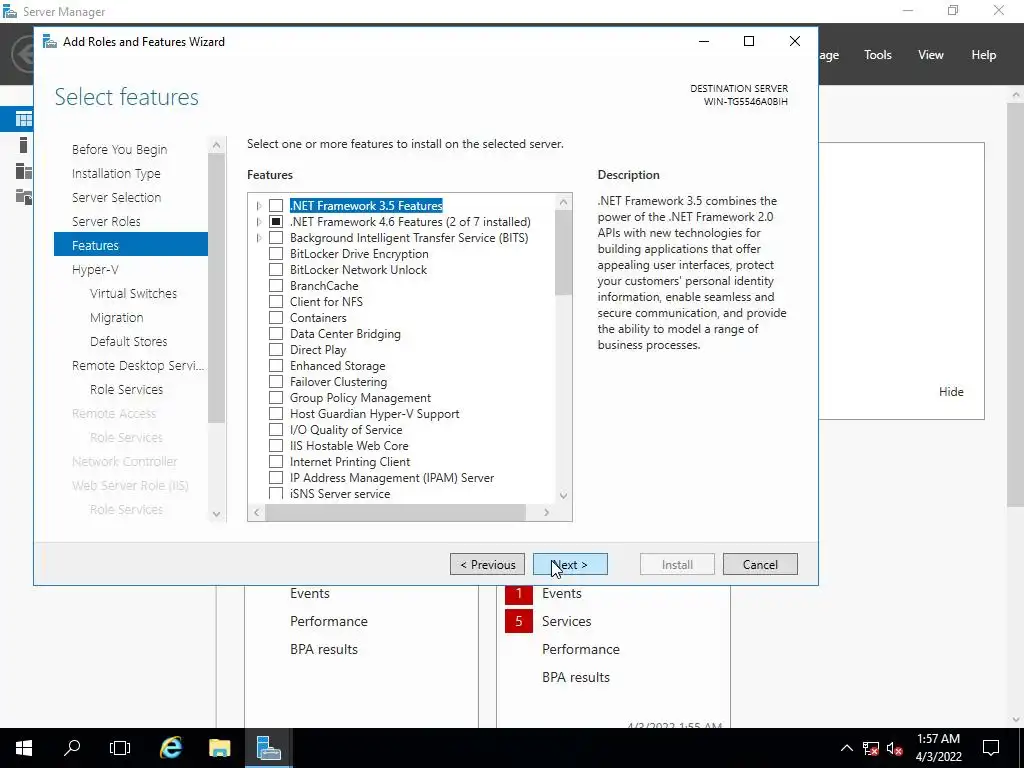The height and width of the screenshot is (768, 1024).
Task: Open taskbar Search magnifier icon
Action: click(72, 748)
